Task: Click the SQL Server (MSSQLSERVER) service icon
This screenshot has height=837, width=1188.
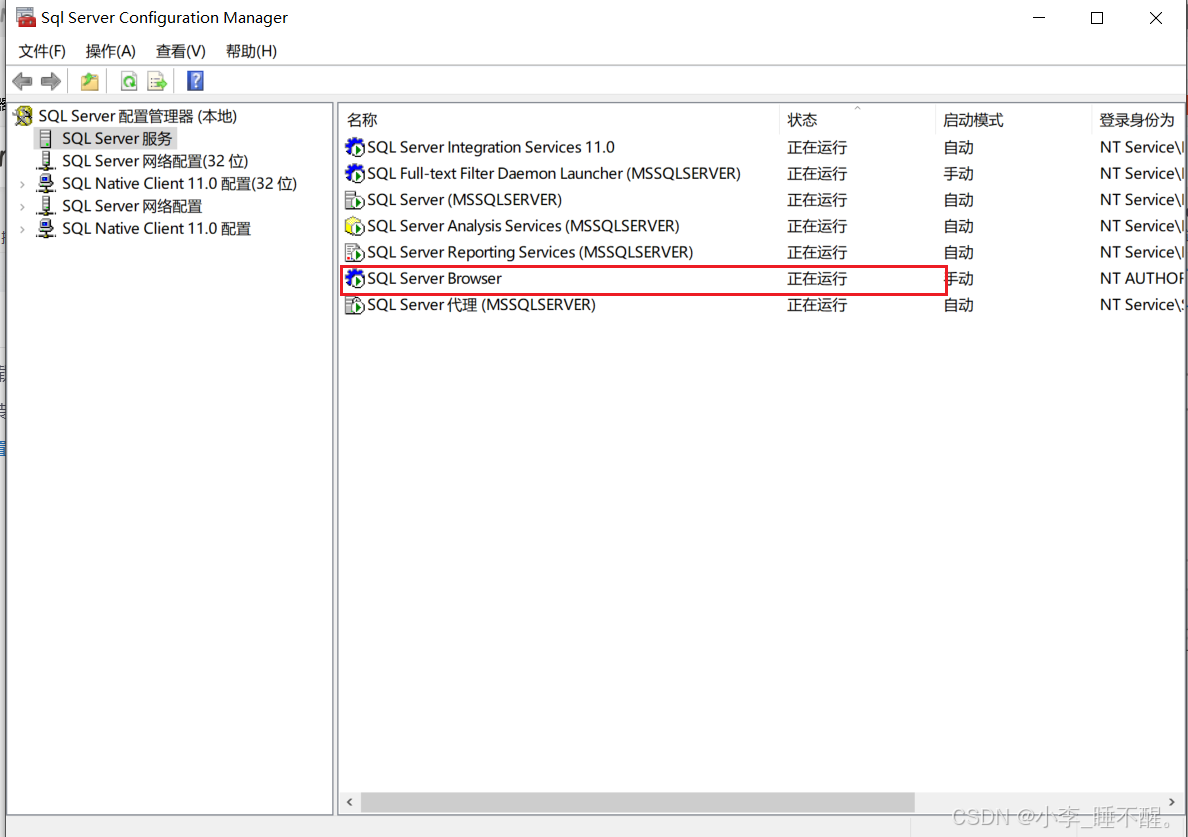Action: pyautogui.click(x=355, y=200)
